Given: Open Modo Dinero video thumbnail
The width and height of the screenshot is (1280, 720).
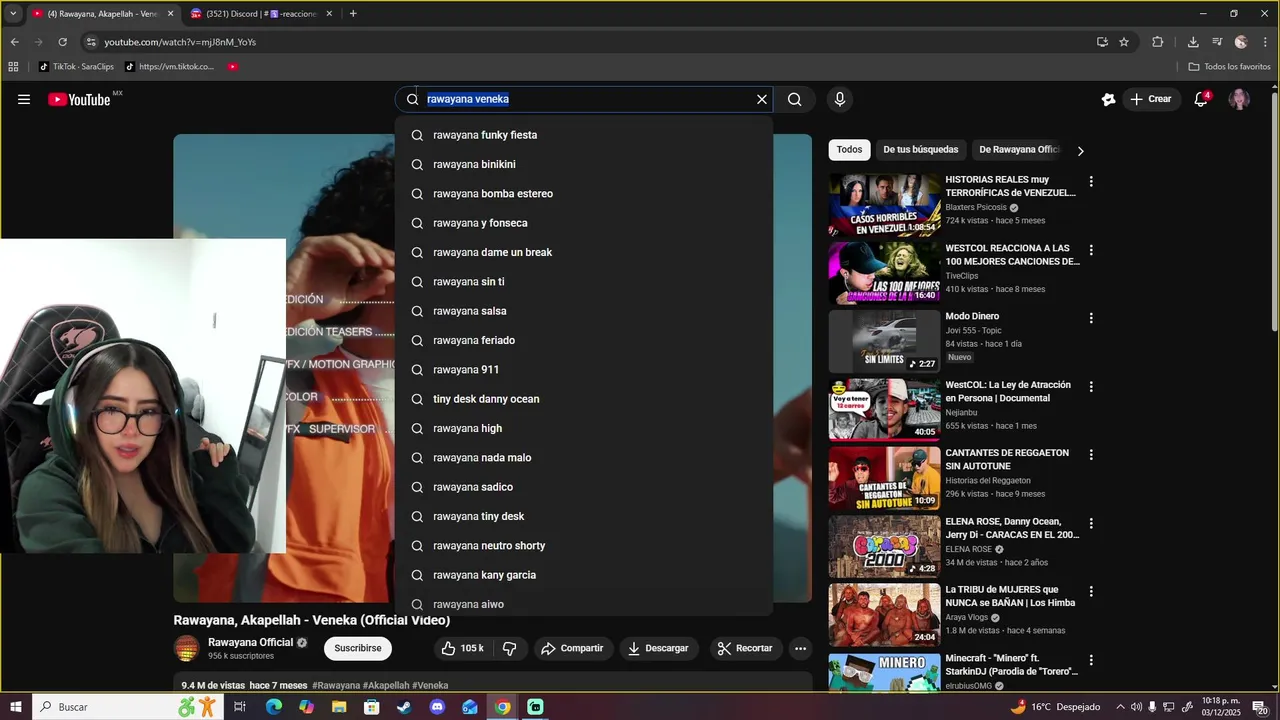Looking at the screenshot, I should [x=884, y=342].
